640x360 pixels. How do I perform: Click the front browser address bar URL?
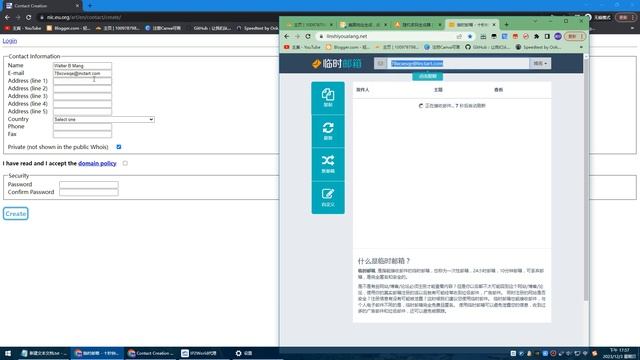click(347, 36)
